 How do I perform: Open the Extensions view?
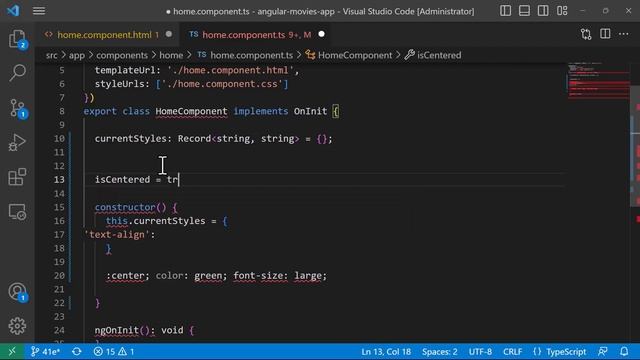pos(17,177)
